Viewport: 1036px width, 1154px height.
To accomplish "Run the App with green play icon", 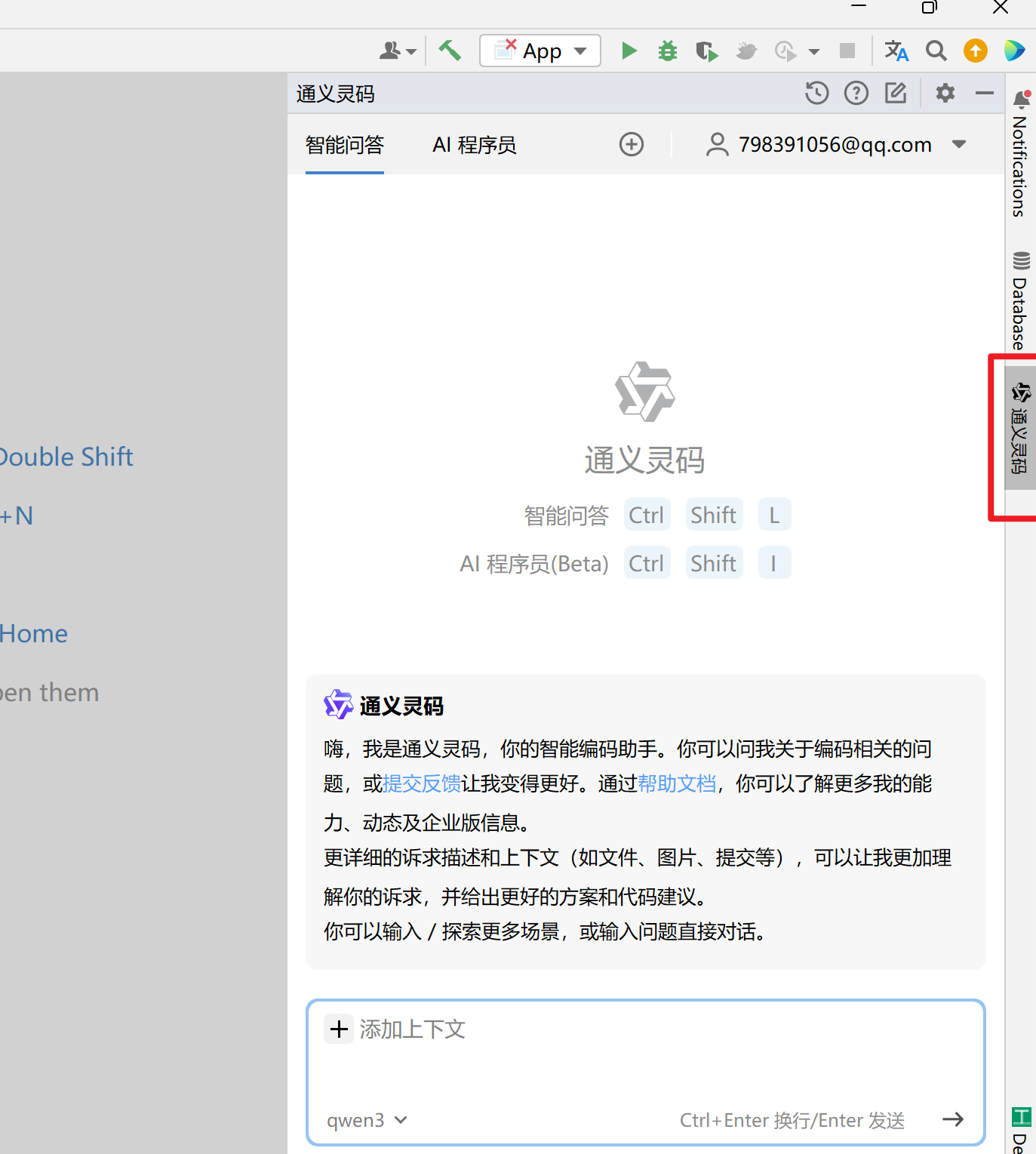I will click(x=629, y=51).
